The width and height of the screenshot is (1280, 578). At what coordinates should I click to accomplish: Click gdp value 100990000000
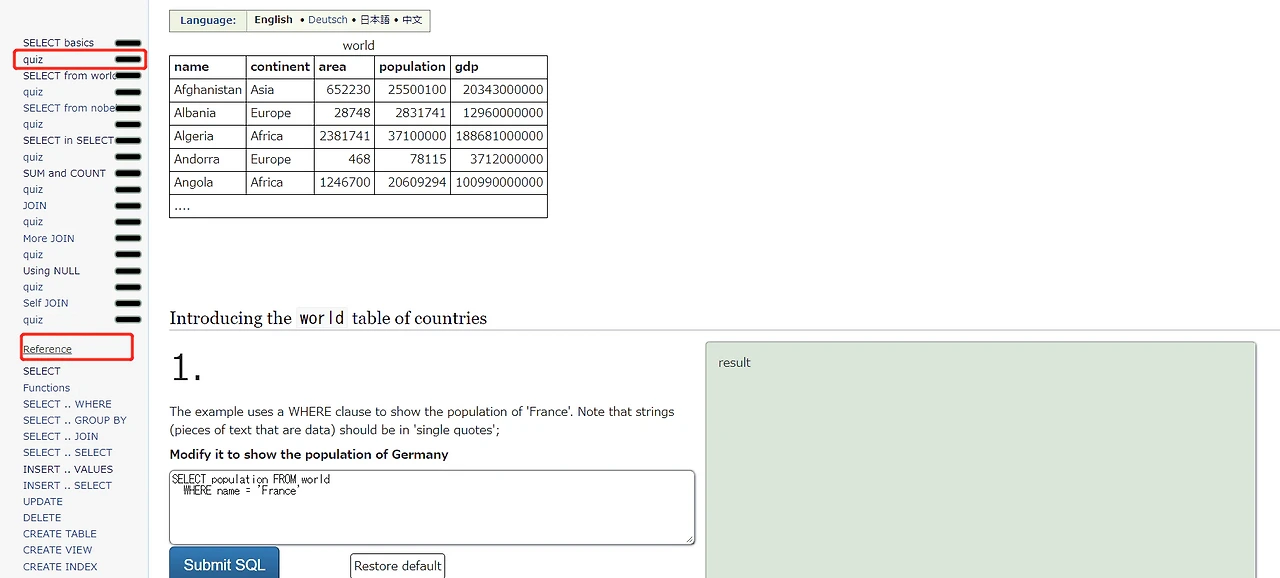point(499,182)
